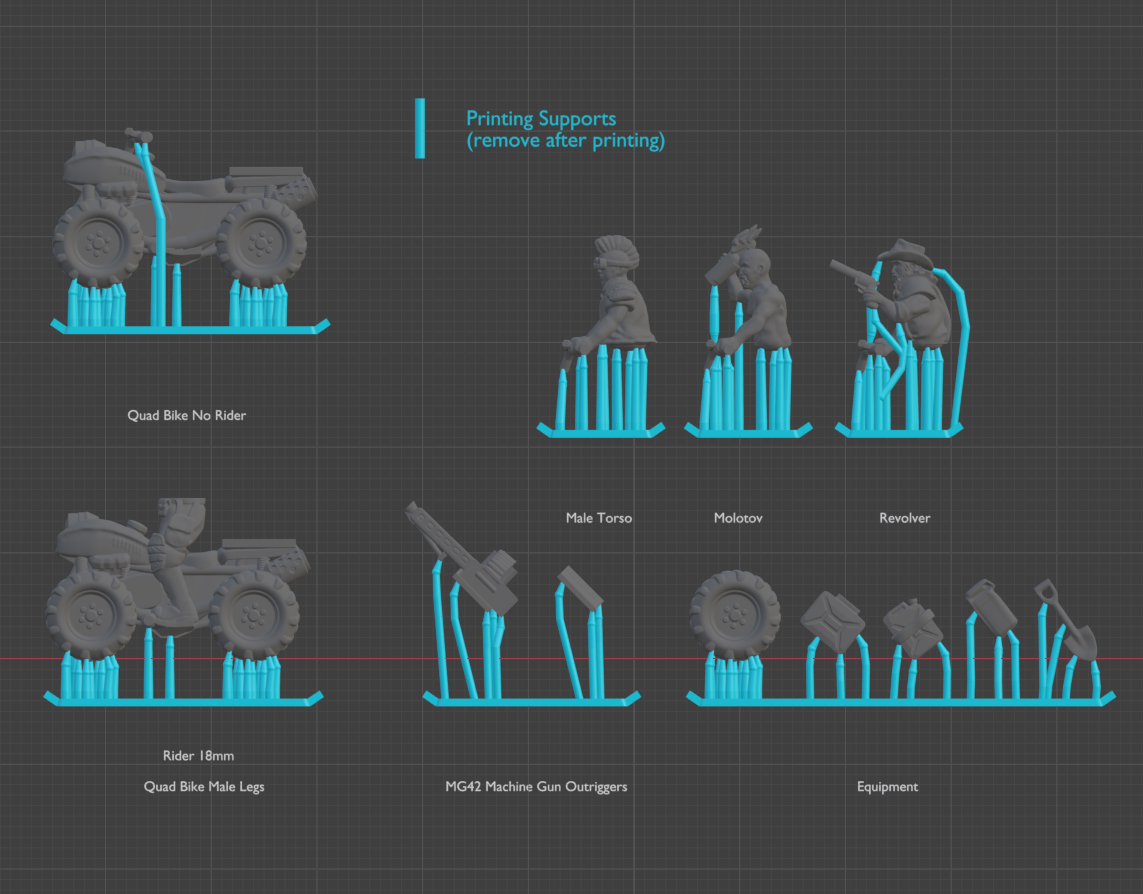Click the 'Rider 18mm' label
This screenshot has width=1143, height=894.
pos(198,756)
